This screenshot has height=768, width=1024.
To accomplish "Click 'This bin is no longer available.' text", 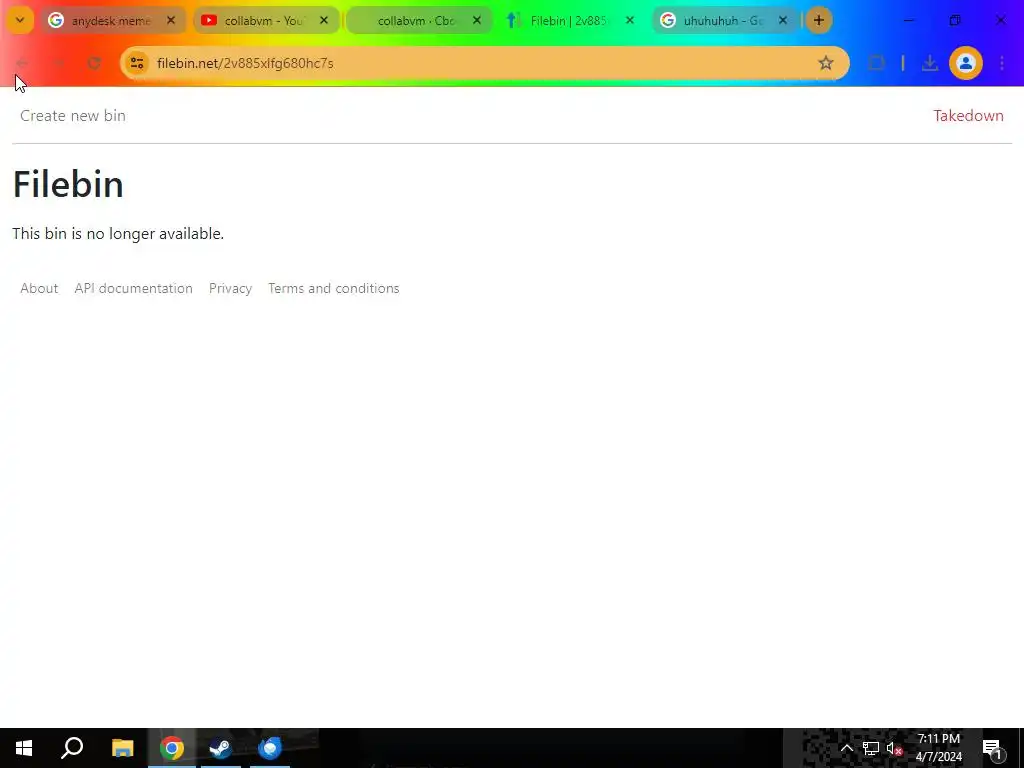I will click(x=118, y=234).
